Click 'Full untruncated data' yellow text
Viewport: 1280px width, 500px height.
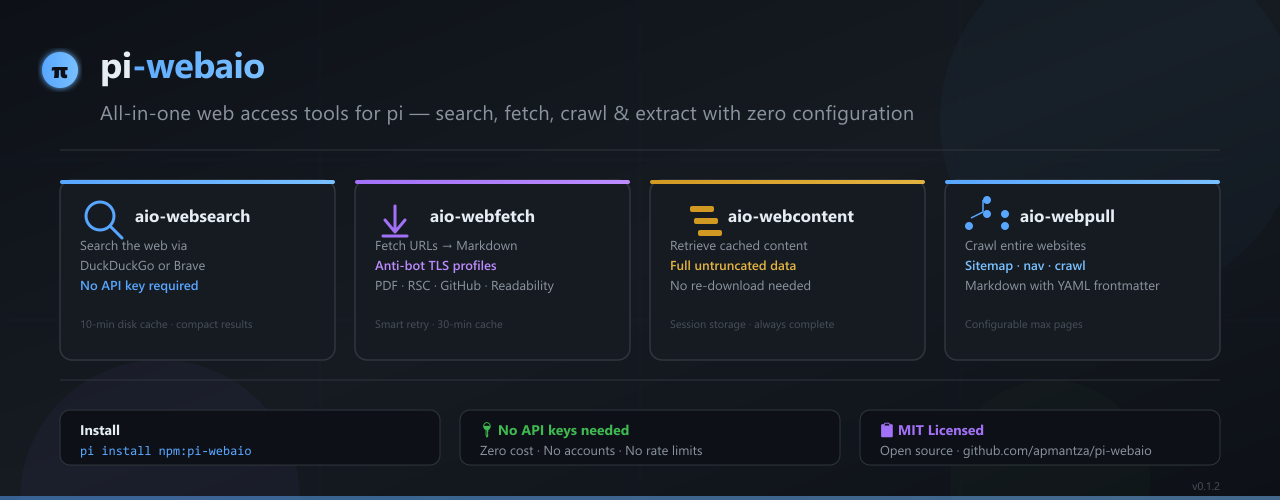tap(733, 266)
